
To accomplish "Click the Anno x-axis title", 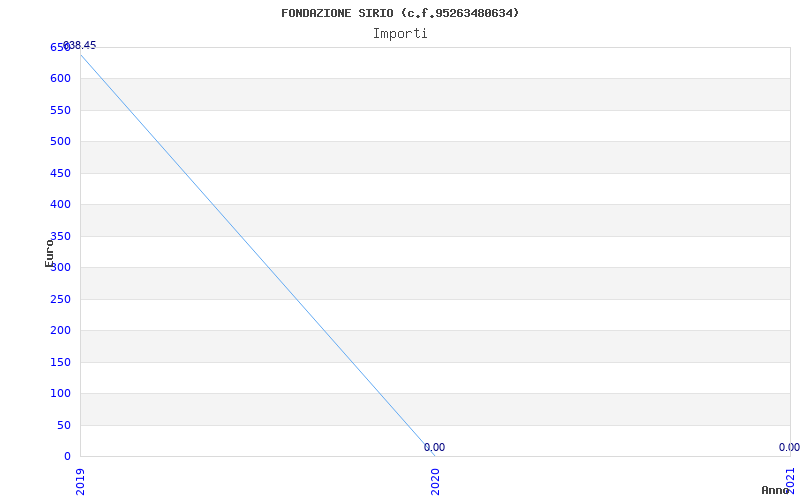I will pyautogui.click(x=775, y=490).
